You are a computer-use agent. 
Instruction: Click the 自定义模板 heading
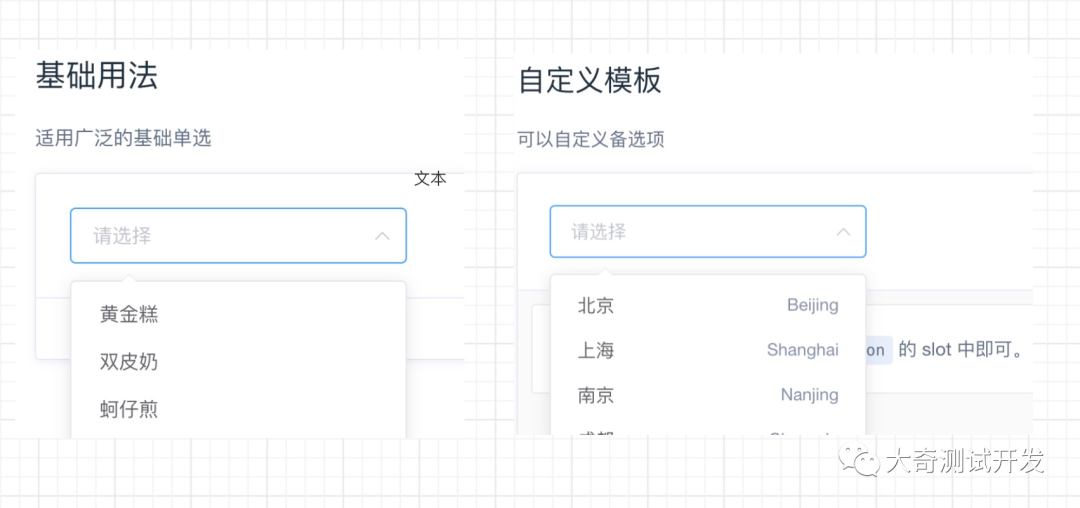pyautogui.click(x=590, y=81)
